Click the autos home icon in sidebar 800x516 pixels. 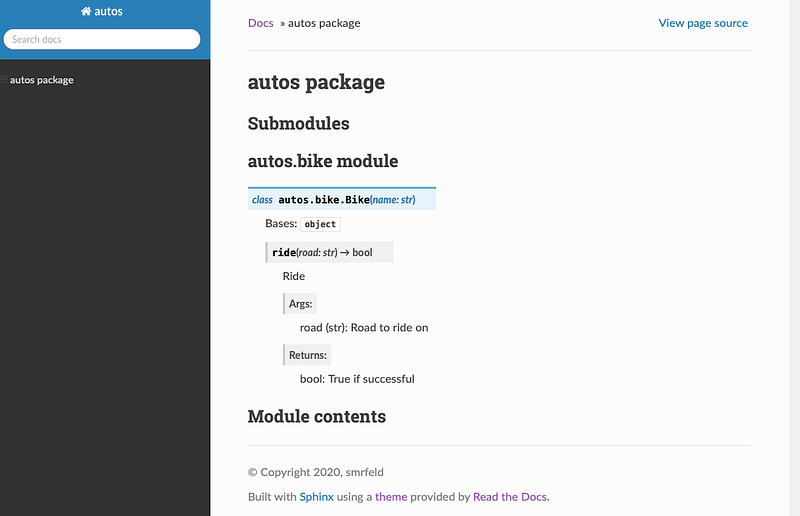(87, 12)
